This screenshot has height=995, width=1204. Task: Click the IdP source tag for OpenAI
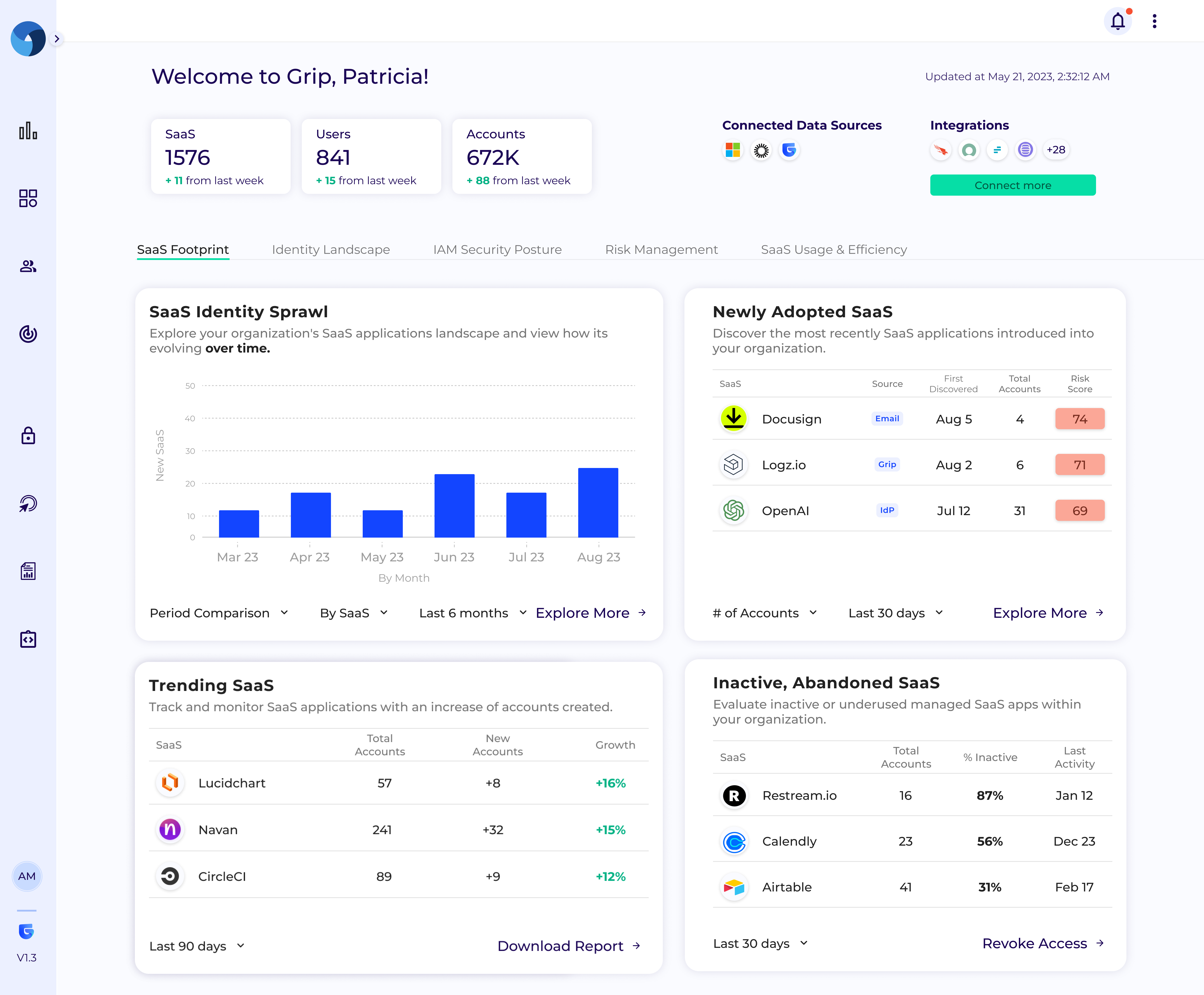[887, 510]
